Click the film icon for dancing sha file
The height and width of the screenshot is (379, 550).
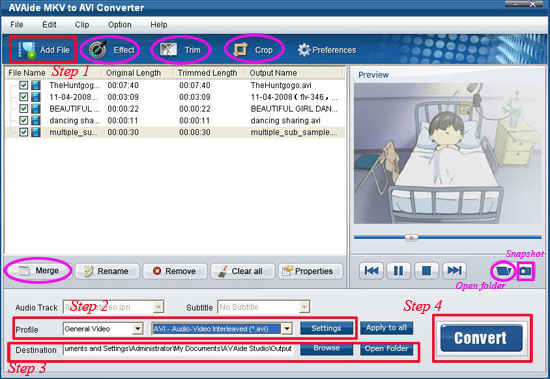pos(35,120)
